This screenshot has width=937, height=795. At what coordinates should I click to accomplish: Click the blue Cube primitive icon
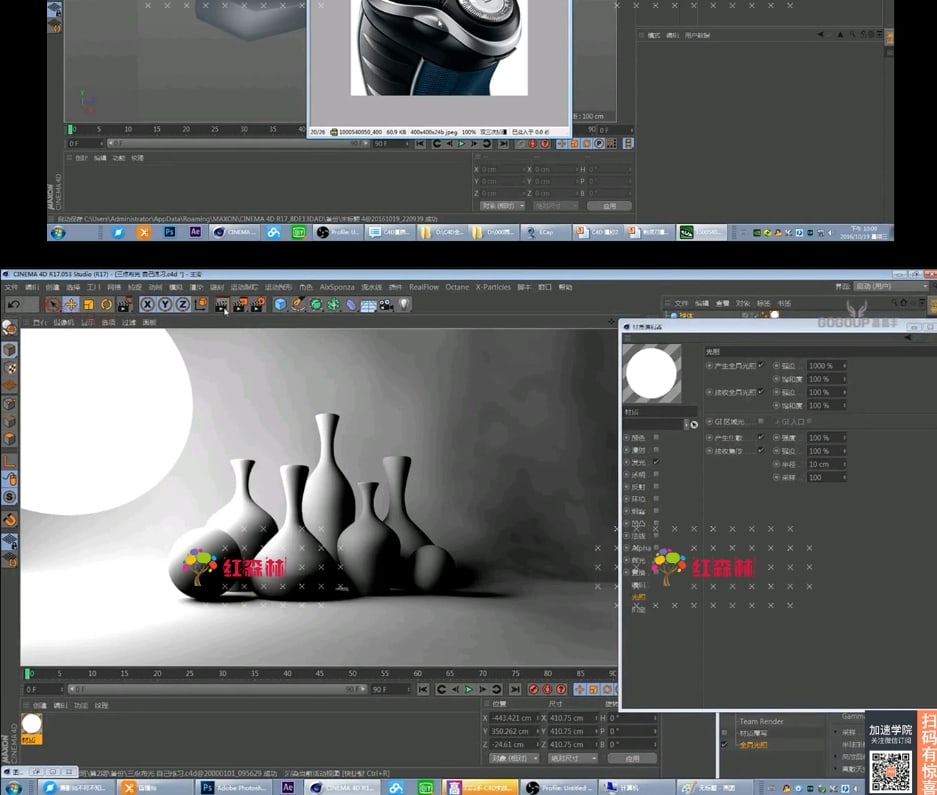(x=280, y=304)
